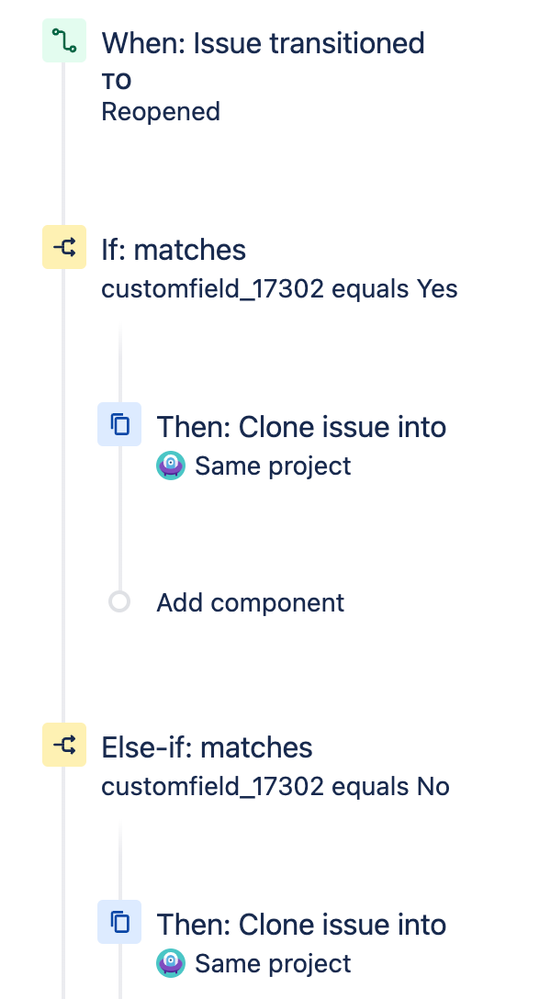Select the 'Reopened' status text
The image size is (551, 999).
coord(161,112)
